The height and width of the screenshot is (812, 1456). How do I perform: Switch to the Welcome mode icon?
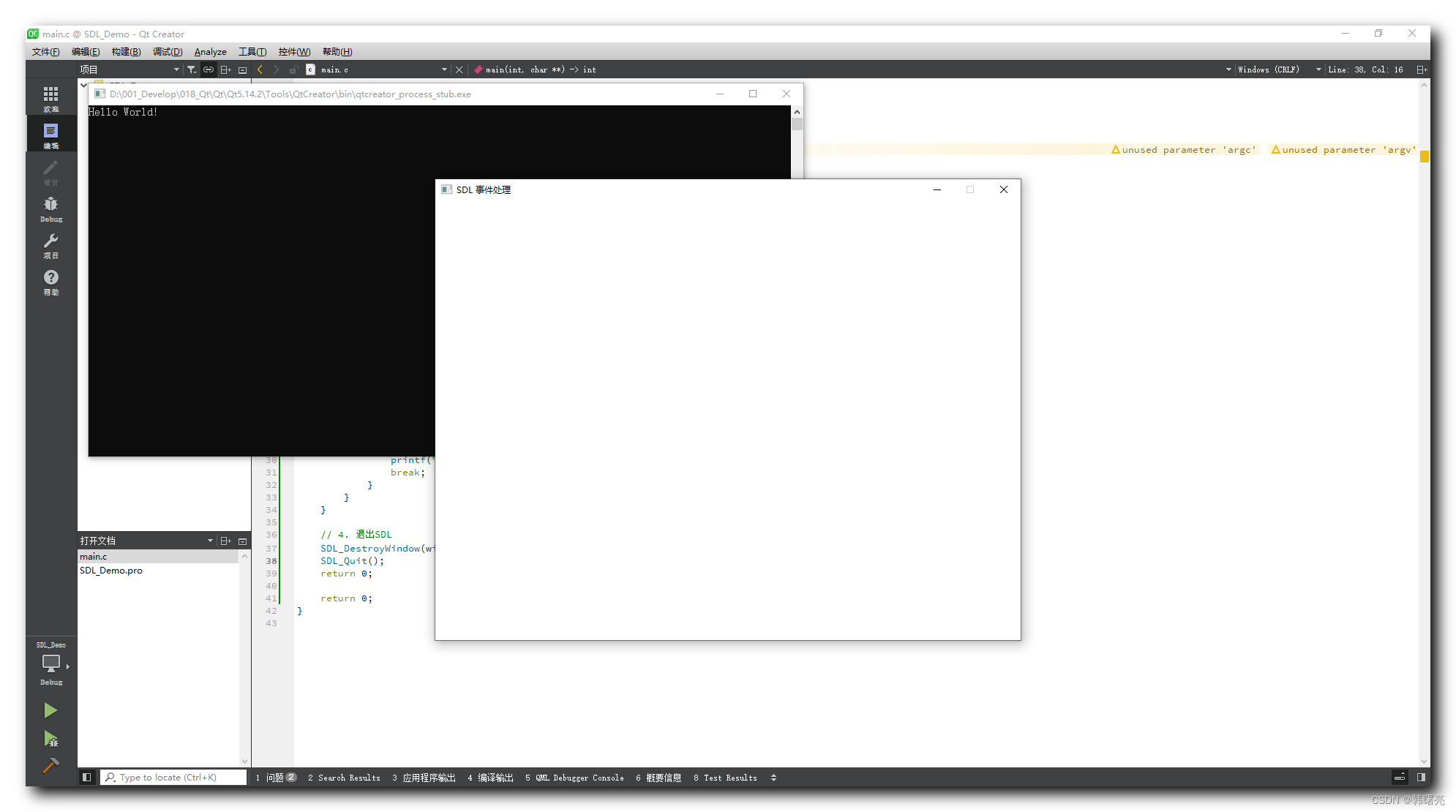coord(50,97)
